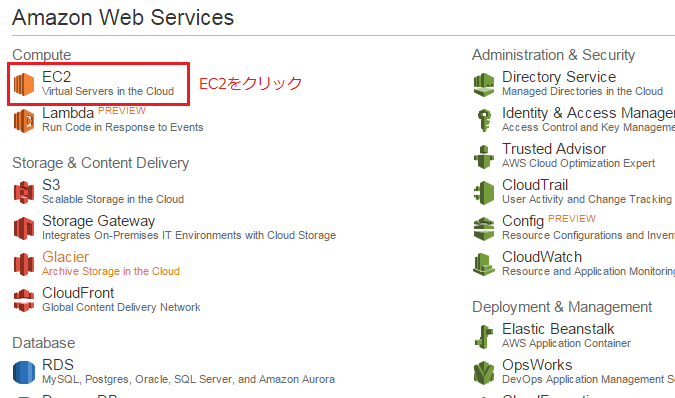675x398 pixels.
Task: Click the Directory Service green icon
Action: 484,84
